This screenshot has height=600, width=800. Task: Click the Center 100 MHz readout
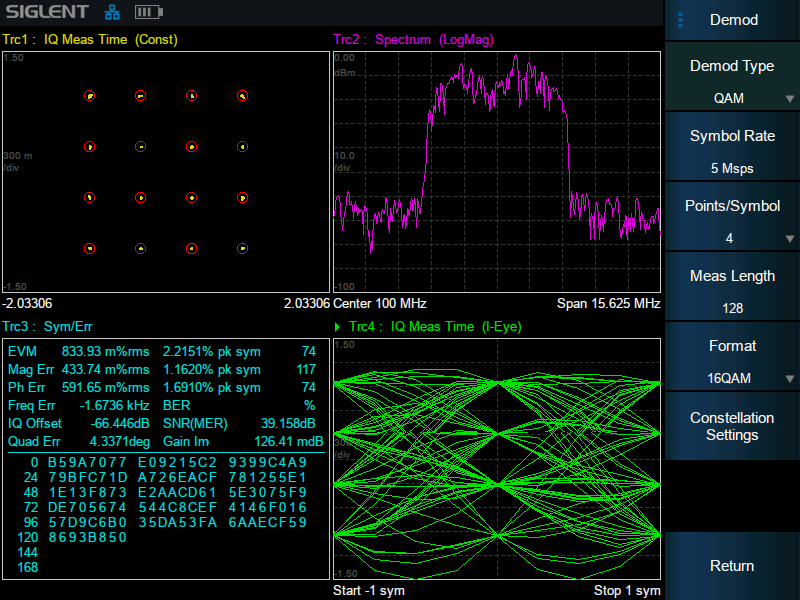(x=380, y=303)
